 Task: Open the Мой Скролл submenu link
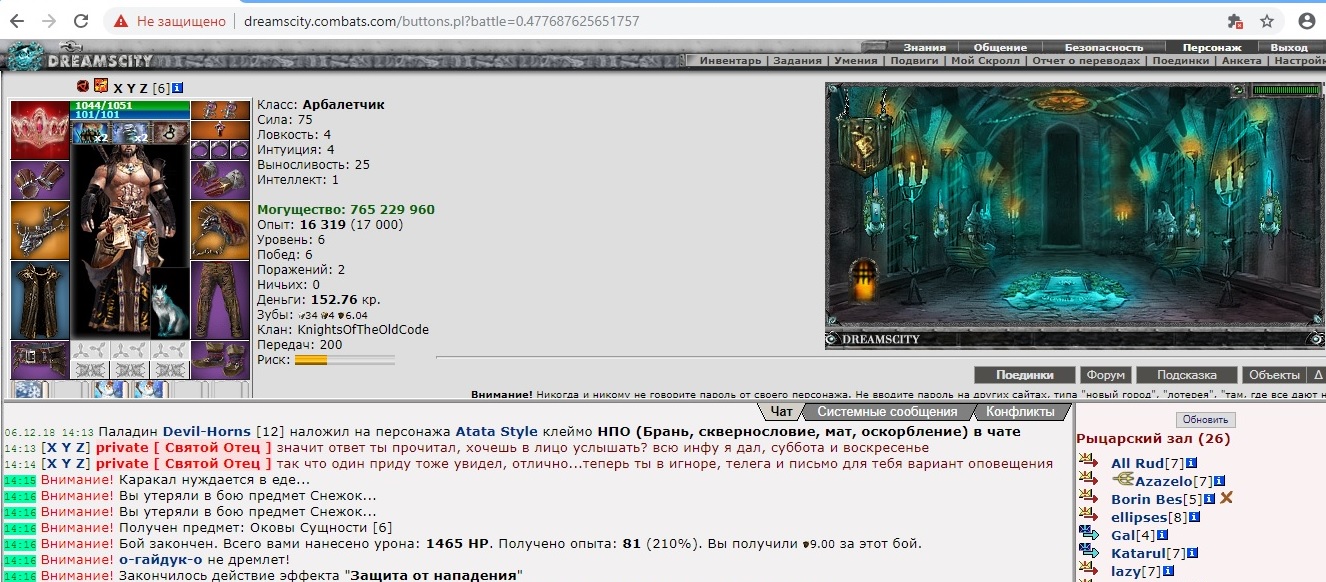(985, 61)
